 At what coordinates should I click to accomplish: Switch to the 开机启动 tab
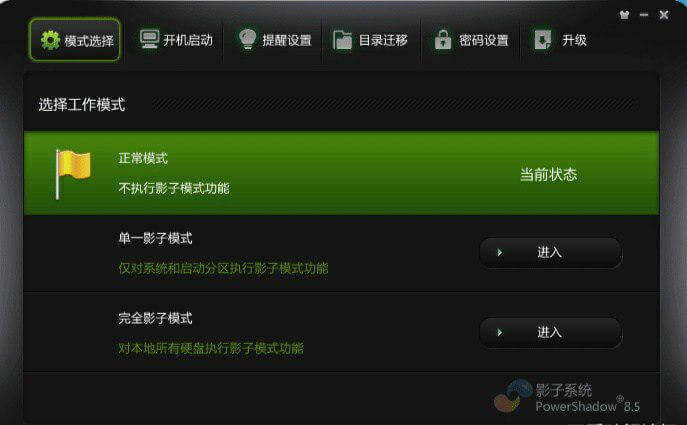click(x=176, y=40)
